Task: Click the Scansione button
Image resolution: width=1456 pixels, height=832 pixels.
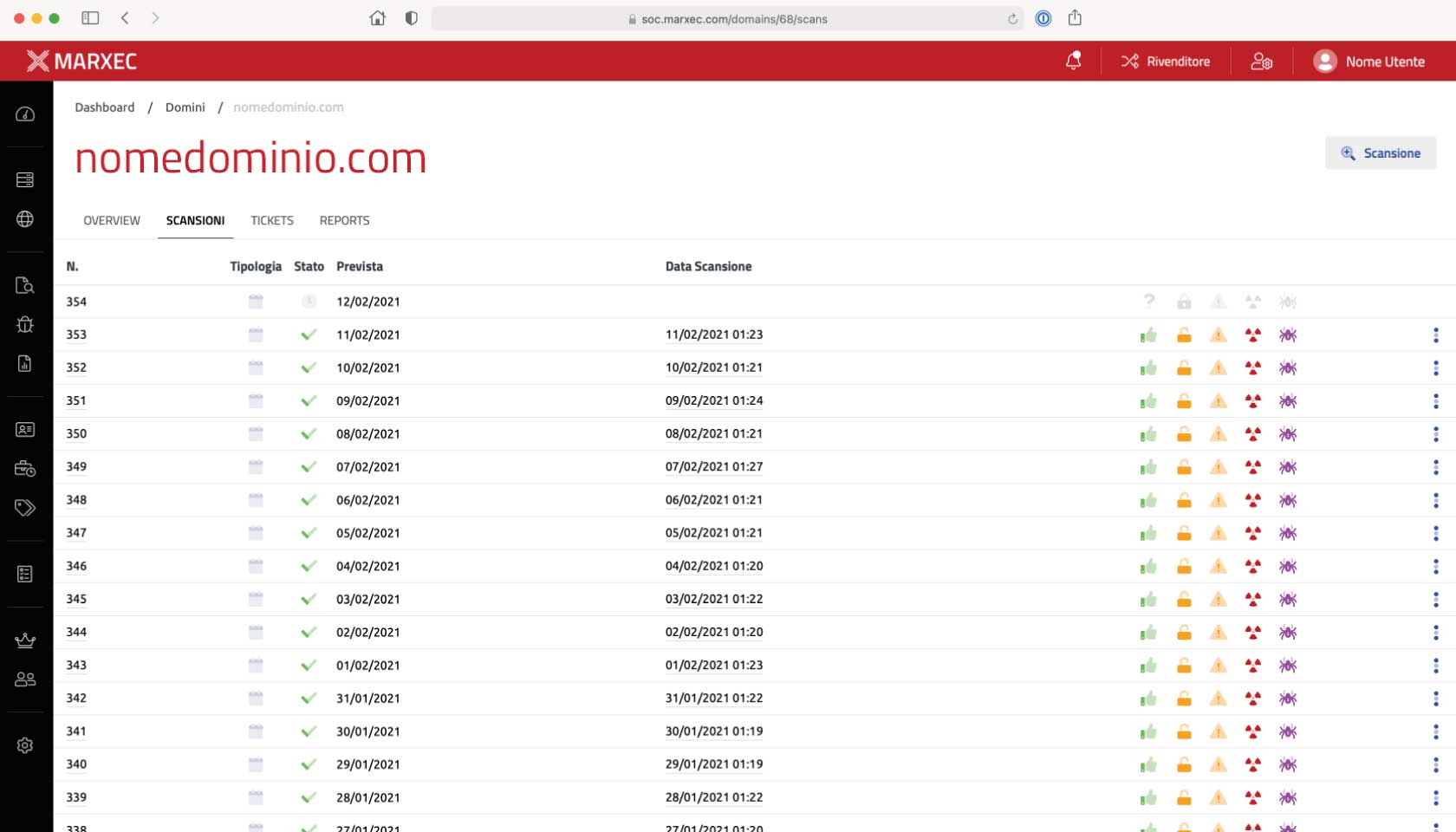Action: tap(1381, 153)
